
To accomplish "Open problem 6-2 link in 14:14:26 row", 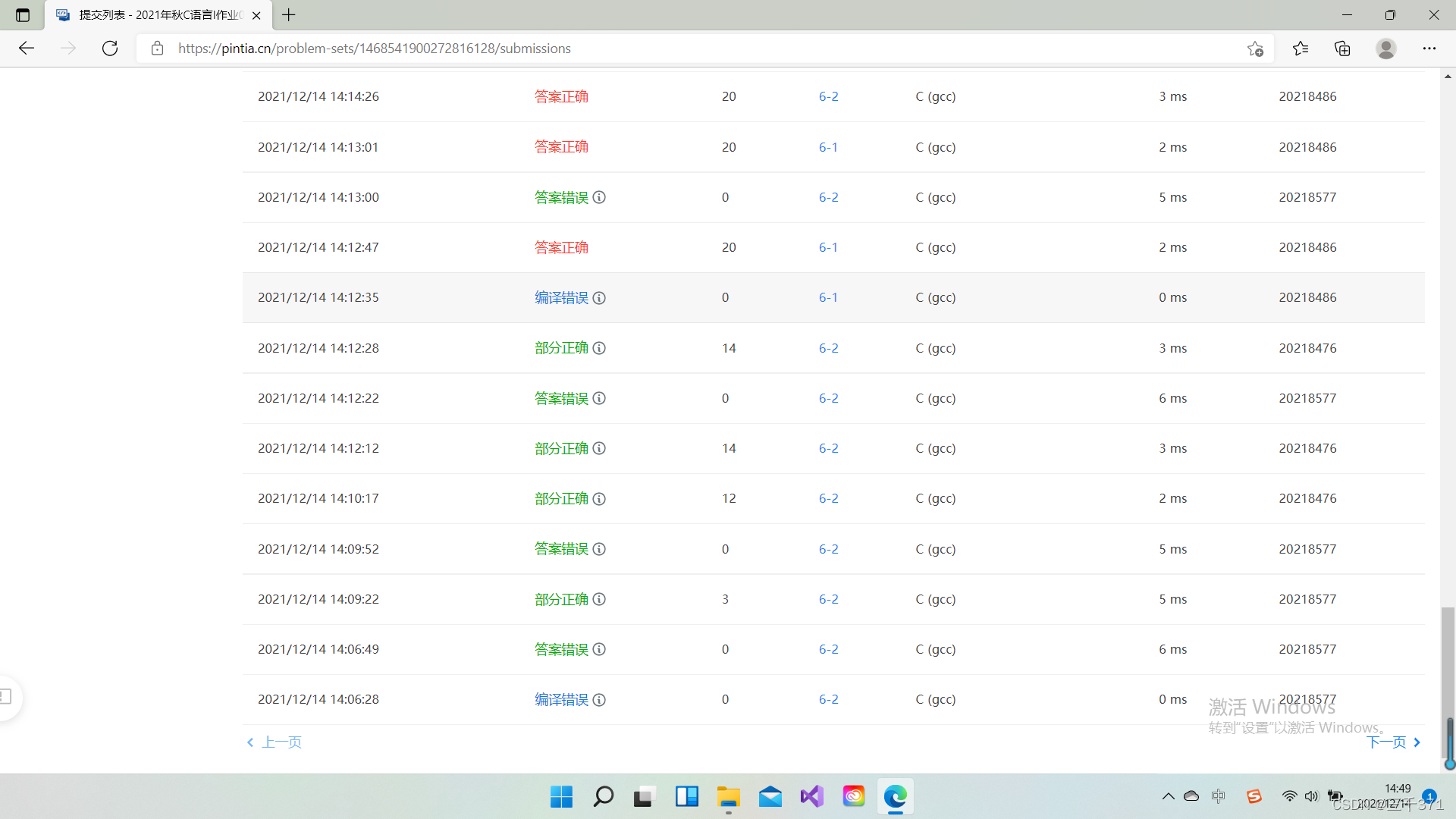I will [828, 96].
